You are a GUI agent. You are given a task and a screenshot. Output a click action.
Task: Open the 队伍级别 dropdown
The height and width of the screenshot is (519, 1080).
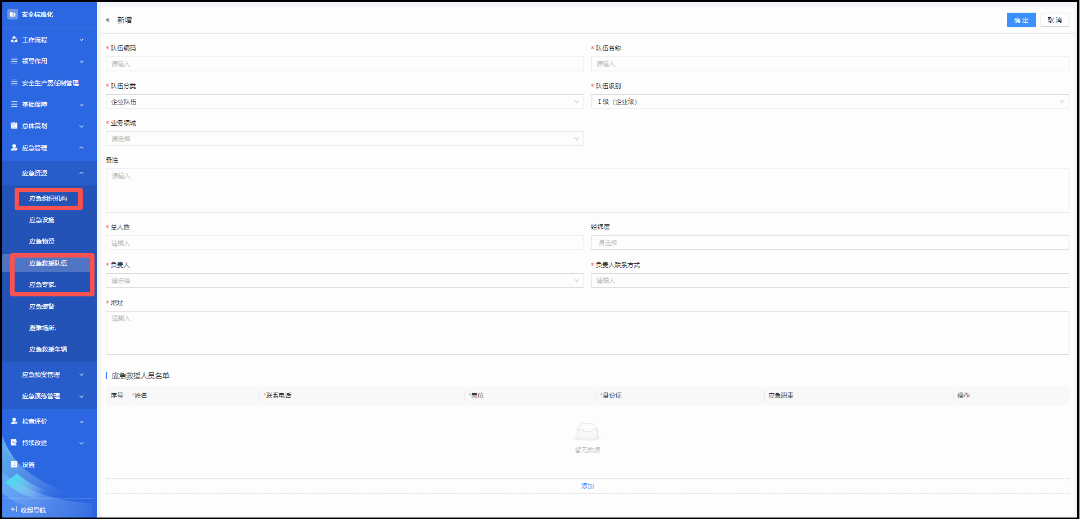829,101
